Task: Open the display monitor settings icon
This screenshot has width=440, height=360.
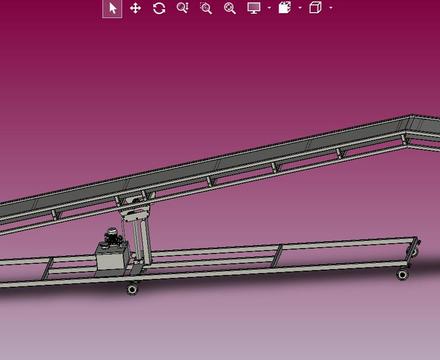Action: [254, 8]
